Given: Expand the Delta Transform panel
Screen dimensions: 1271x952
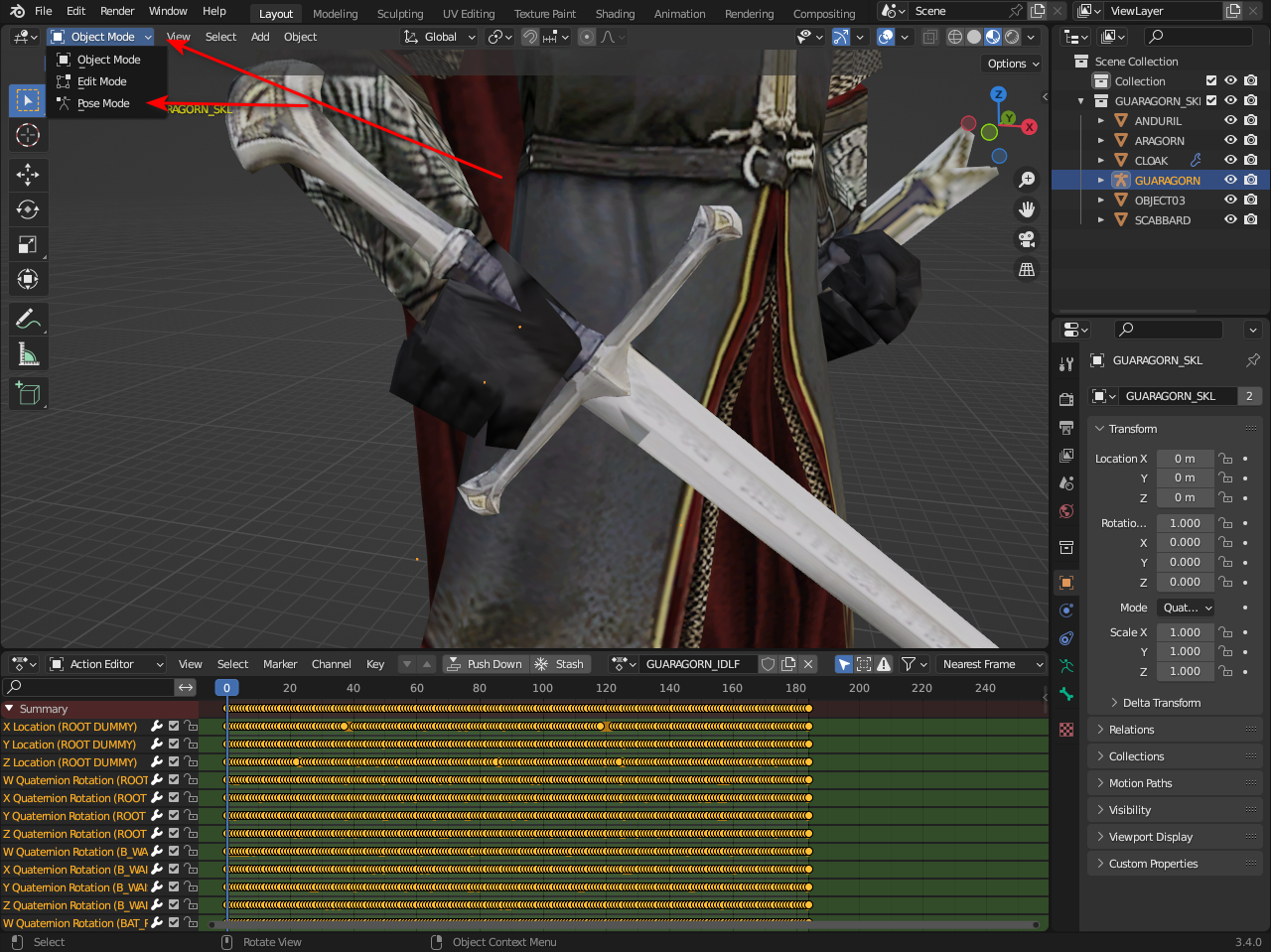Looking at the screenshot, I should pyautogui.click(x=1161, y=703).
